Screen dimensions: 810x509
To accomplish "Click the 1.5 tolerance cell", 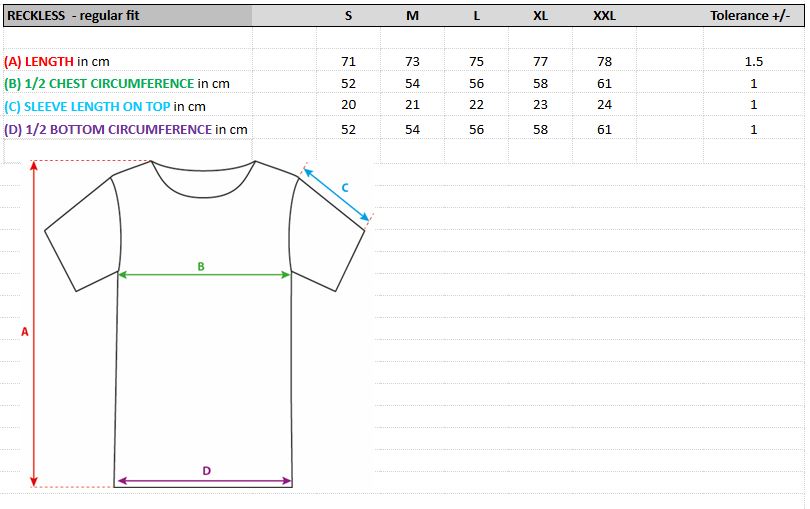I will tap(754, 61).
